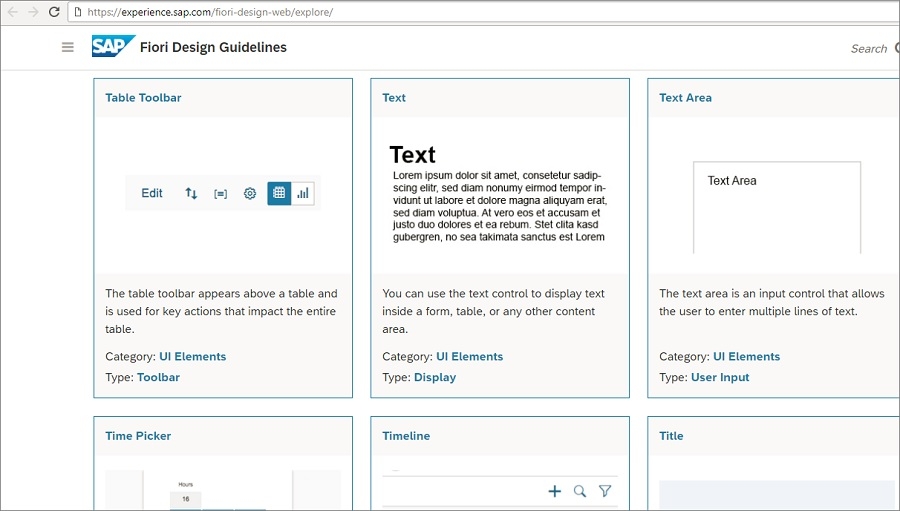Click the Text card description text
This screenshot has width=900, height=511.
point(493,311)
